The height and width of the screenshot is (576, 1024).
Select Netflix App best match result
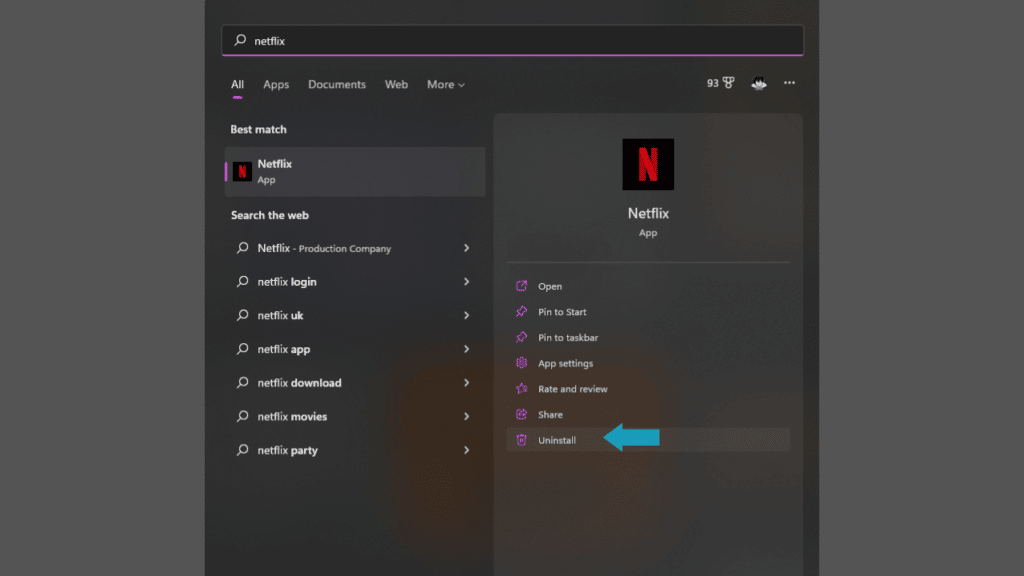(x=355, y=171)
